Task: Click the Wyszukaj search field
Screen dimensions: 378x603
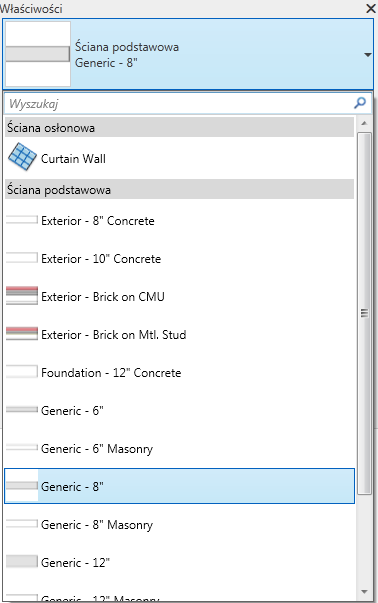Action: point(179,103)
